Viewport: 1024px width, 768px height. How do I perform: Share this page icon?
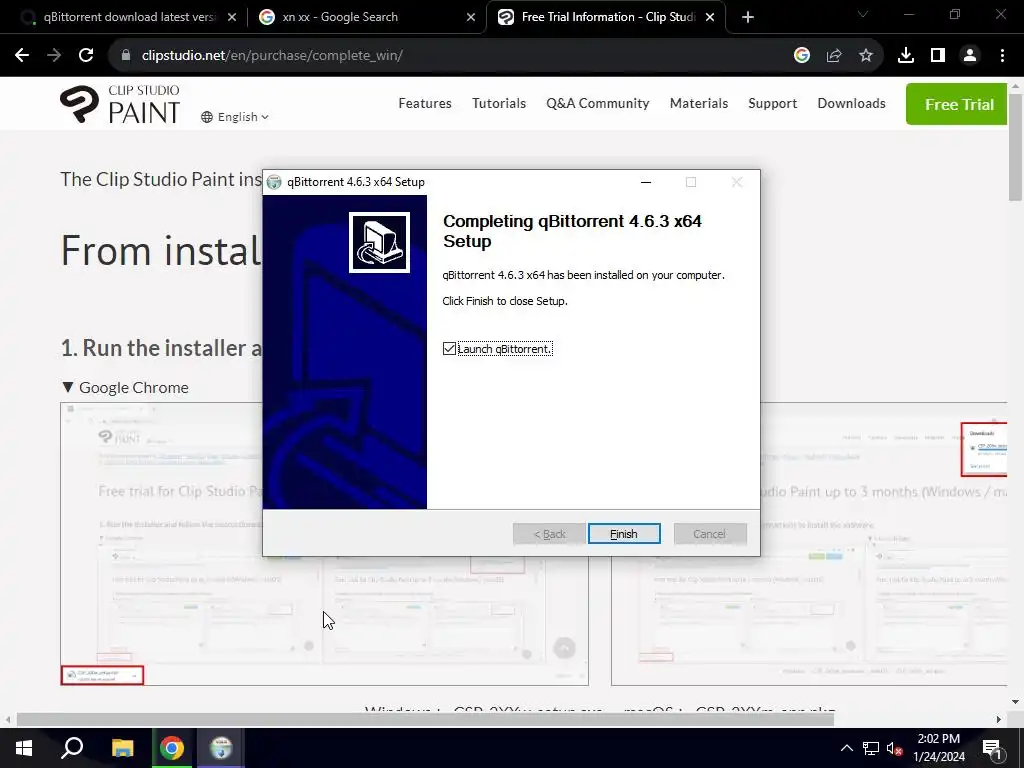click(x=834, y=56)
